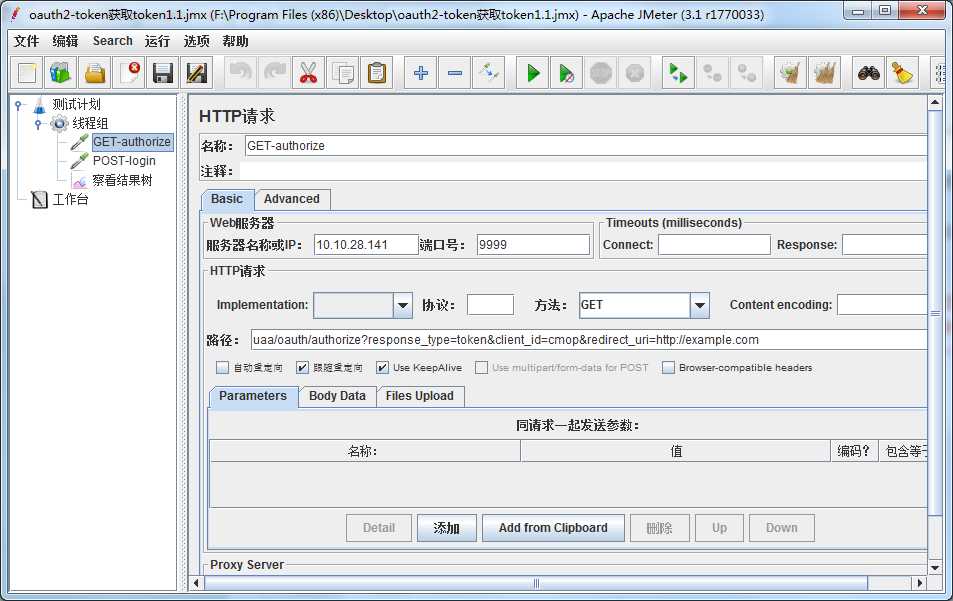Image resolution: width=953 pixels, height=601 pixels.
Task: Click the Connect timeout field
Action: click(x=714, y=245)
